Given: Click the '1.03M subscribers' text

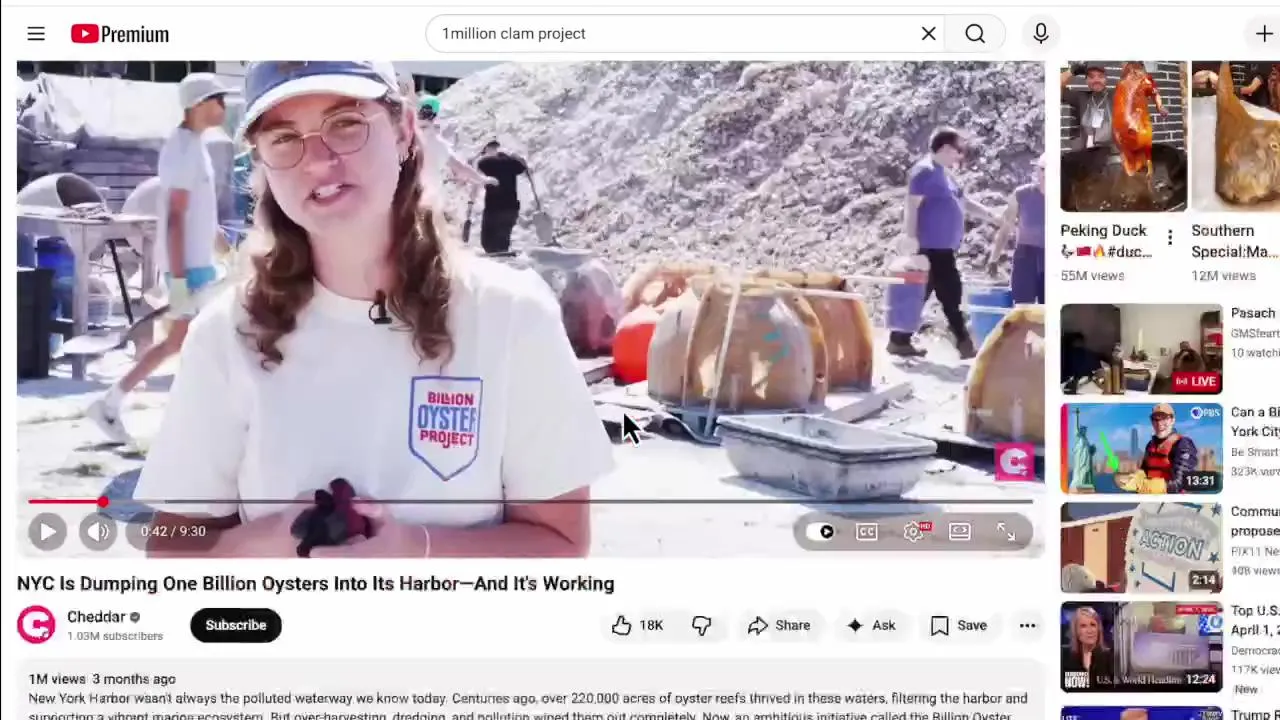Looking at the screenshot, I should [115, 636].
